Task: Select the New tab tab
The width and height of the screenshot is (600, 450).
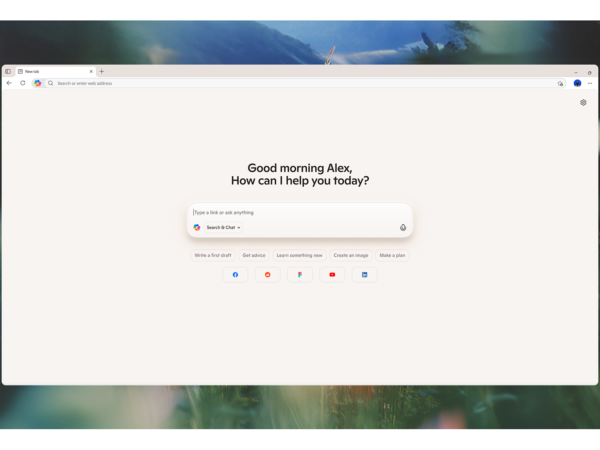Action: coord(50,71)
